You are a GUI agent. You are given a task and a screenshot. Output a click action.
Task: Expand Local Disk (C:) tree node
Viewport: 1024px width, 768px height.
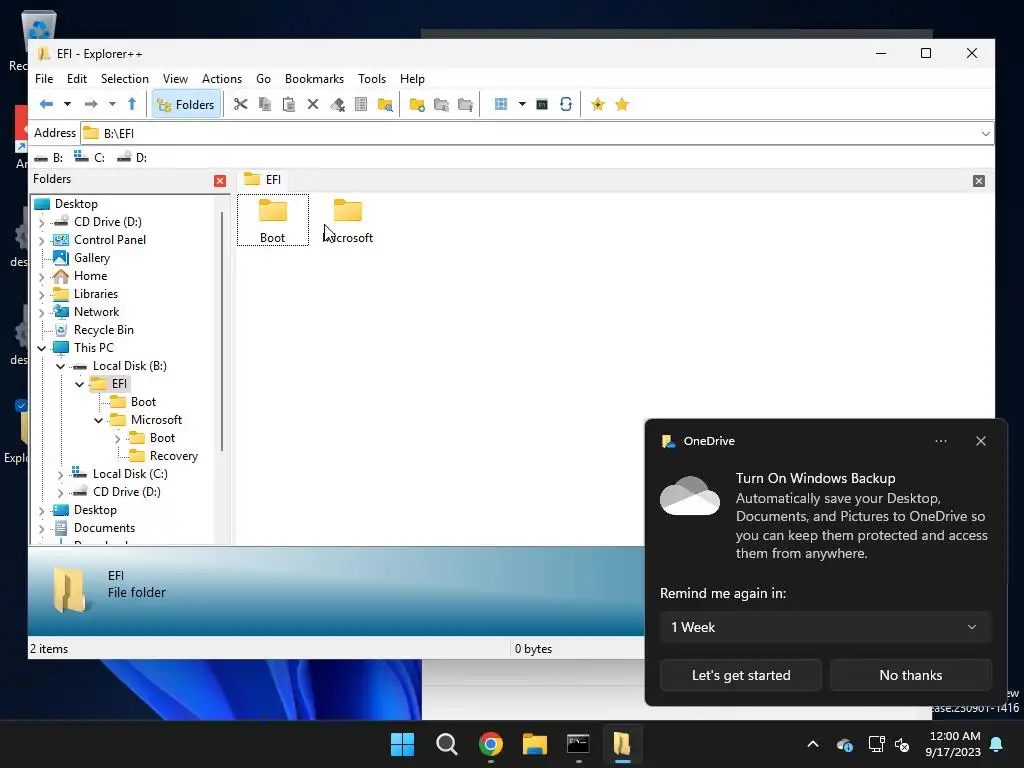click(61, 474)
